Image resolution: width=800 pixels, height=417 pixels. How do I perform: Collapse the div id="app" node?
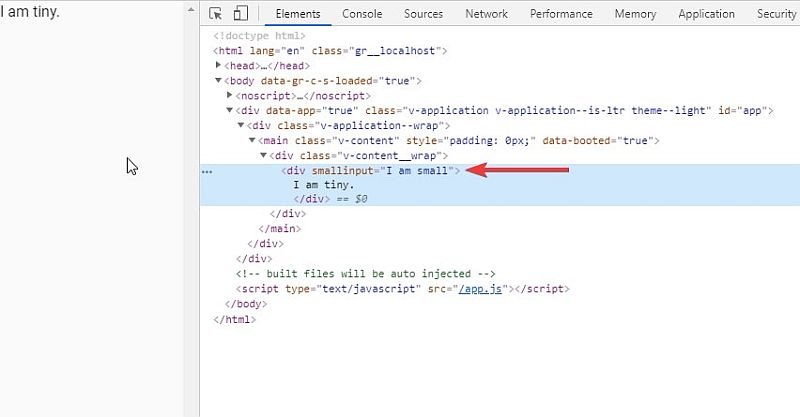point(230,110)
